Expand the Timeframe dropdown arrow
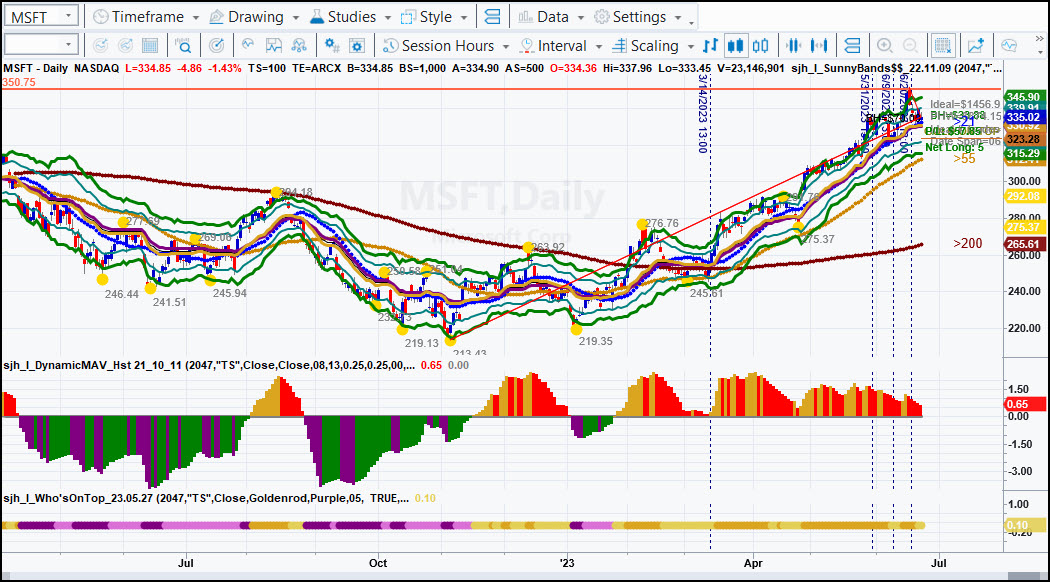Image resolution: width=1050 pixels, height=582 pixels. pos(196,17)
